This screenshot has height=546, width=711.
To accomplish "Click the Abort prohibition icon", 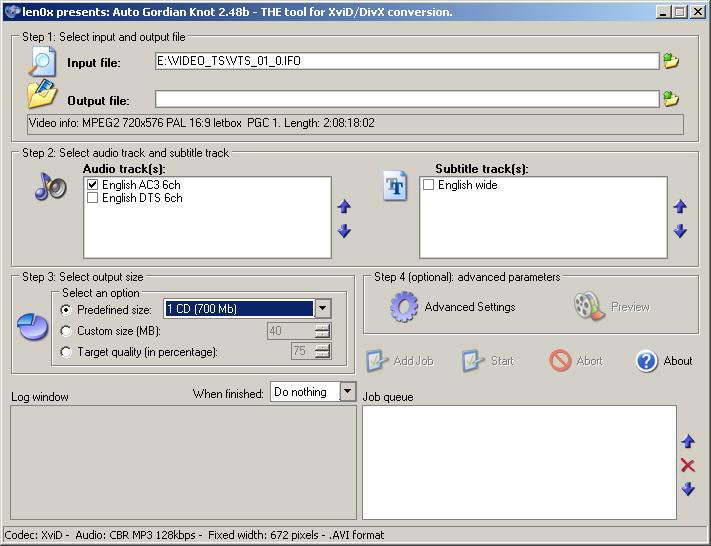I will coord(560,361).
